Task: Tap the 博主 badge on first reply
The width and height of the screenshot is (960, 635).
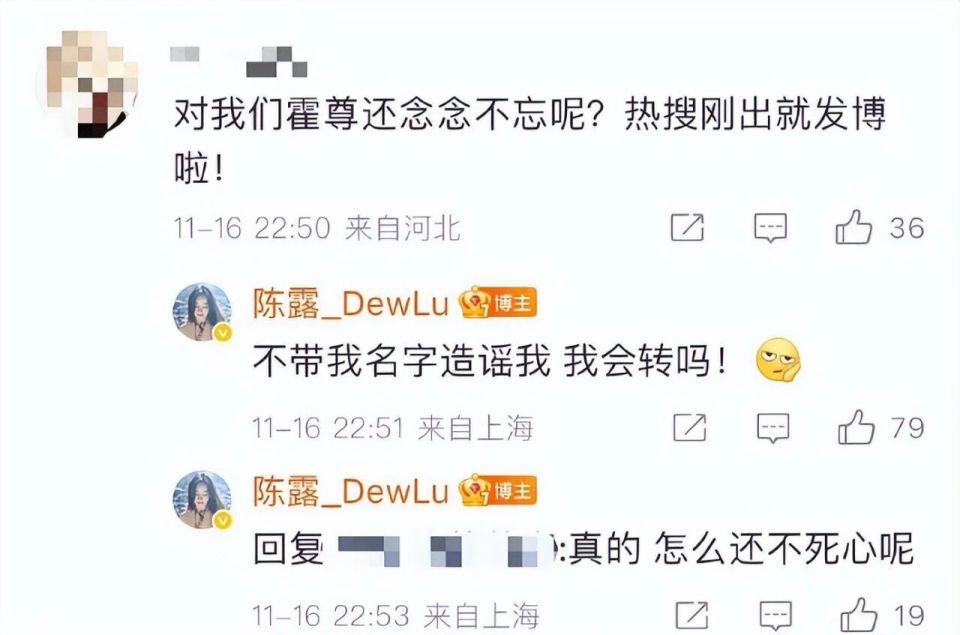Action: (499, 302)
